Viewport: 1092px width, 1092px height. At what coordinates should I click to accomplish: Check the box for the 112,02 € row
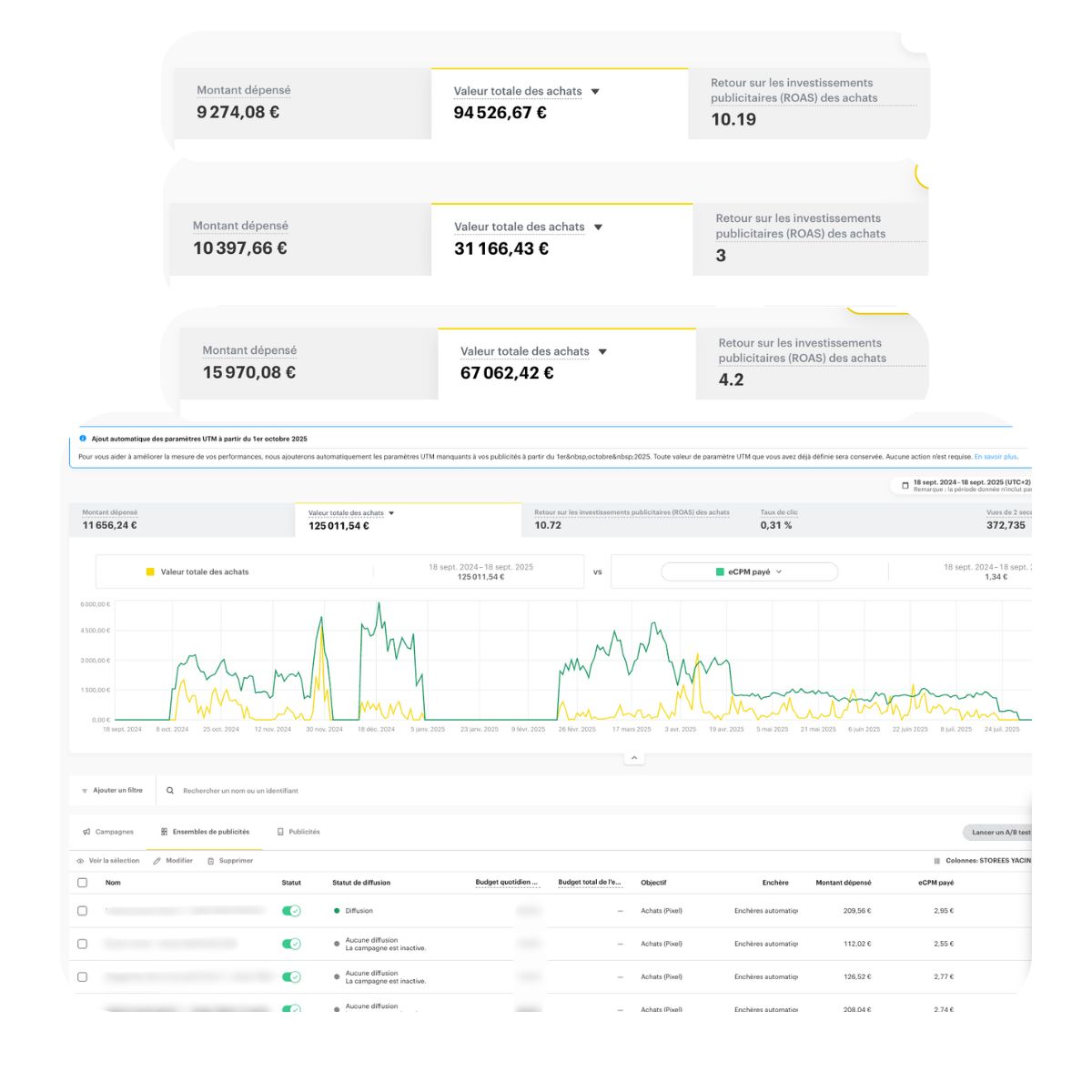[83, 944]
